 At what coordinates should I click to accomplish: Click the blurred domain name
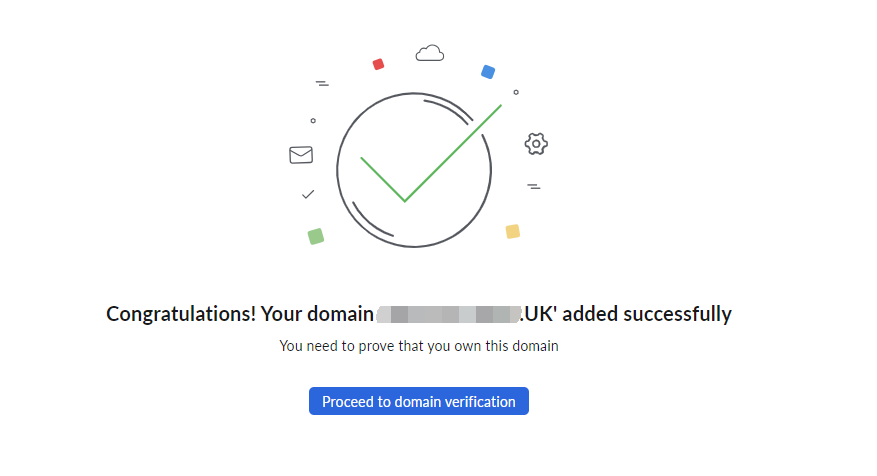pyautogui.click(x=449, y=314)
